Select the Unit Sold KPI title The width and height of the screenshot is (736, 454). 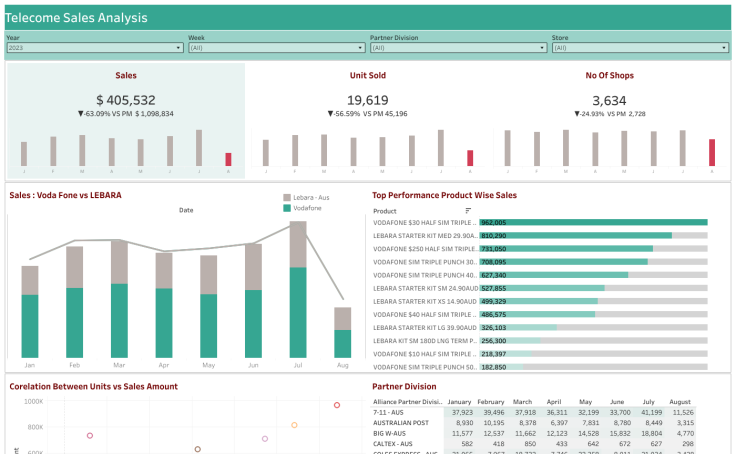tap(368, 75)
